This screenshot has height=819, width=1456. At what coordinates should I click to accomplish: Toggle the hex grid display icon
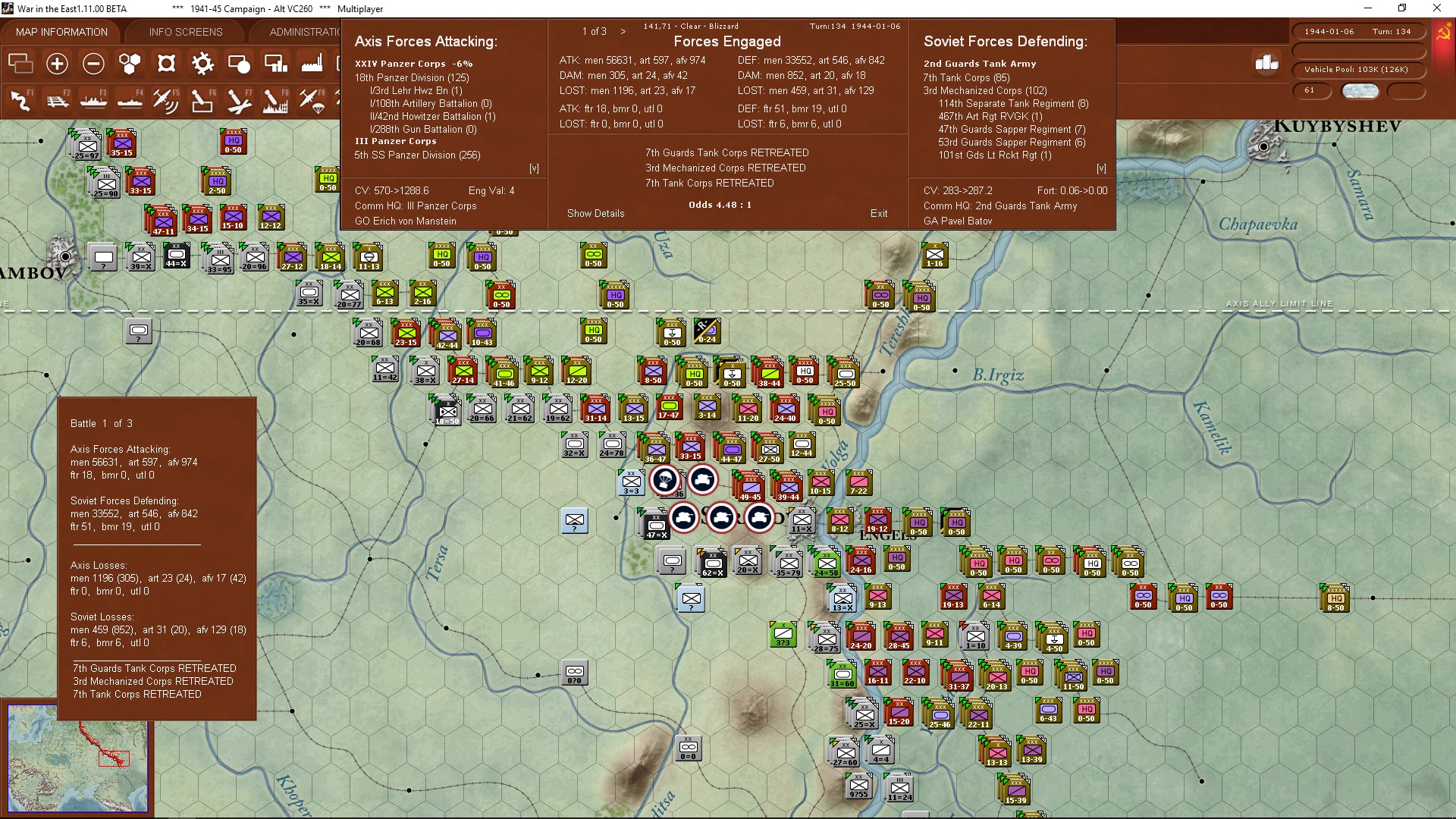130,64
